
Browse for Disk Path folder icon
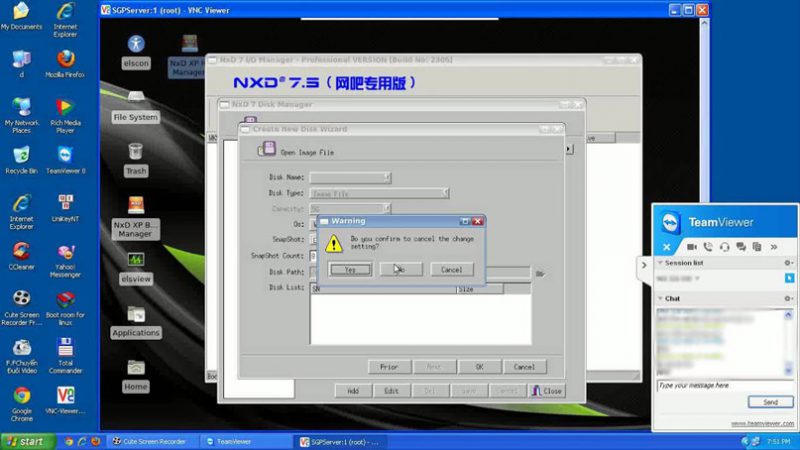click(x=540, y=274)
